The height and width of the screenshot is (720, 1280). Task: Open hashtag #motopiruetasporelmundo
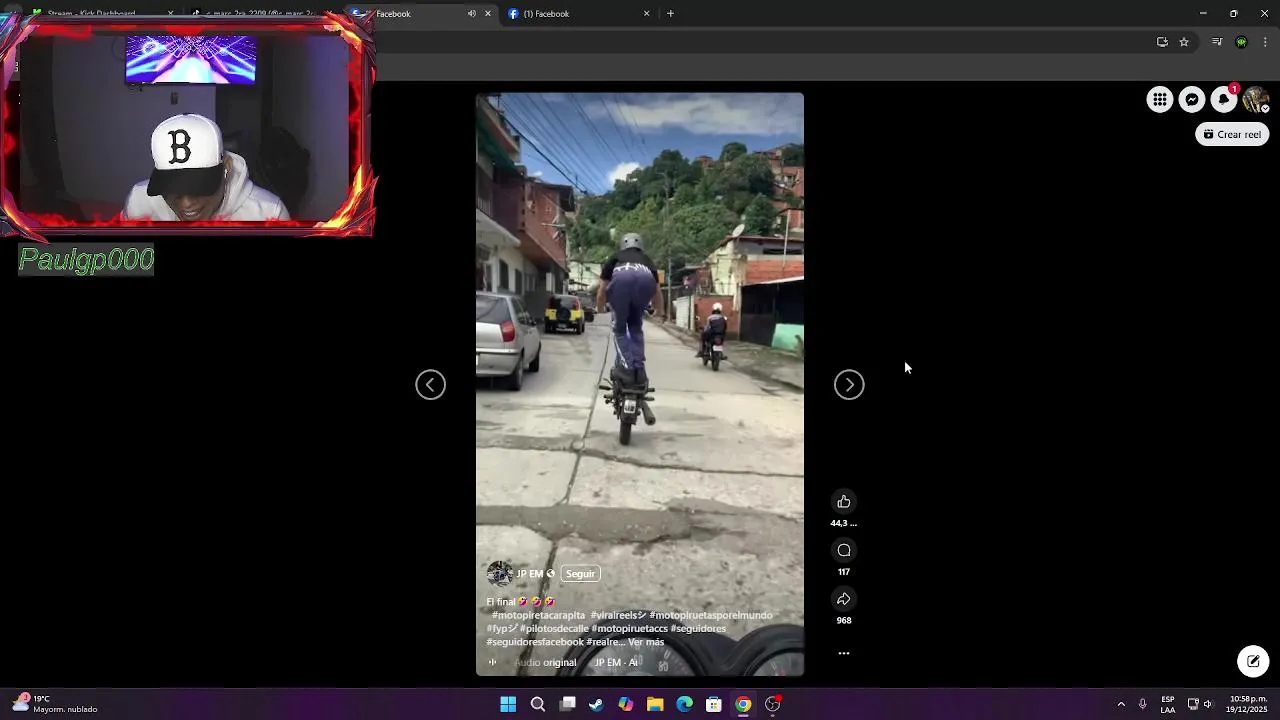711,615
